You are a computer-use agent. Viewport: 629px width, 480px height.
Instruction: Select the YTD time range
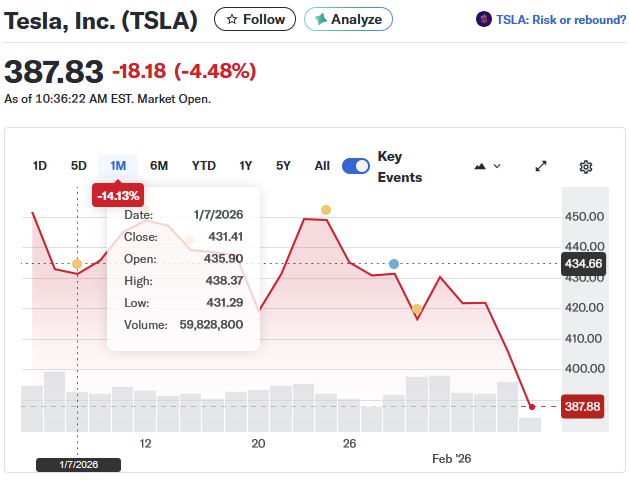pos(203,166)
